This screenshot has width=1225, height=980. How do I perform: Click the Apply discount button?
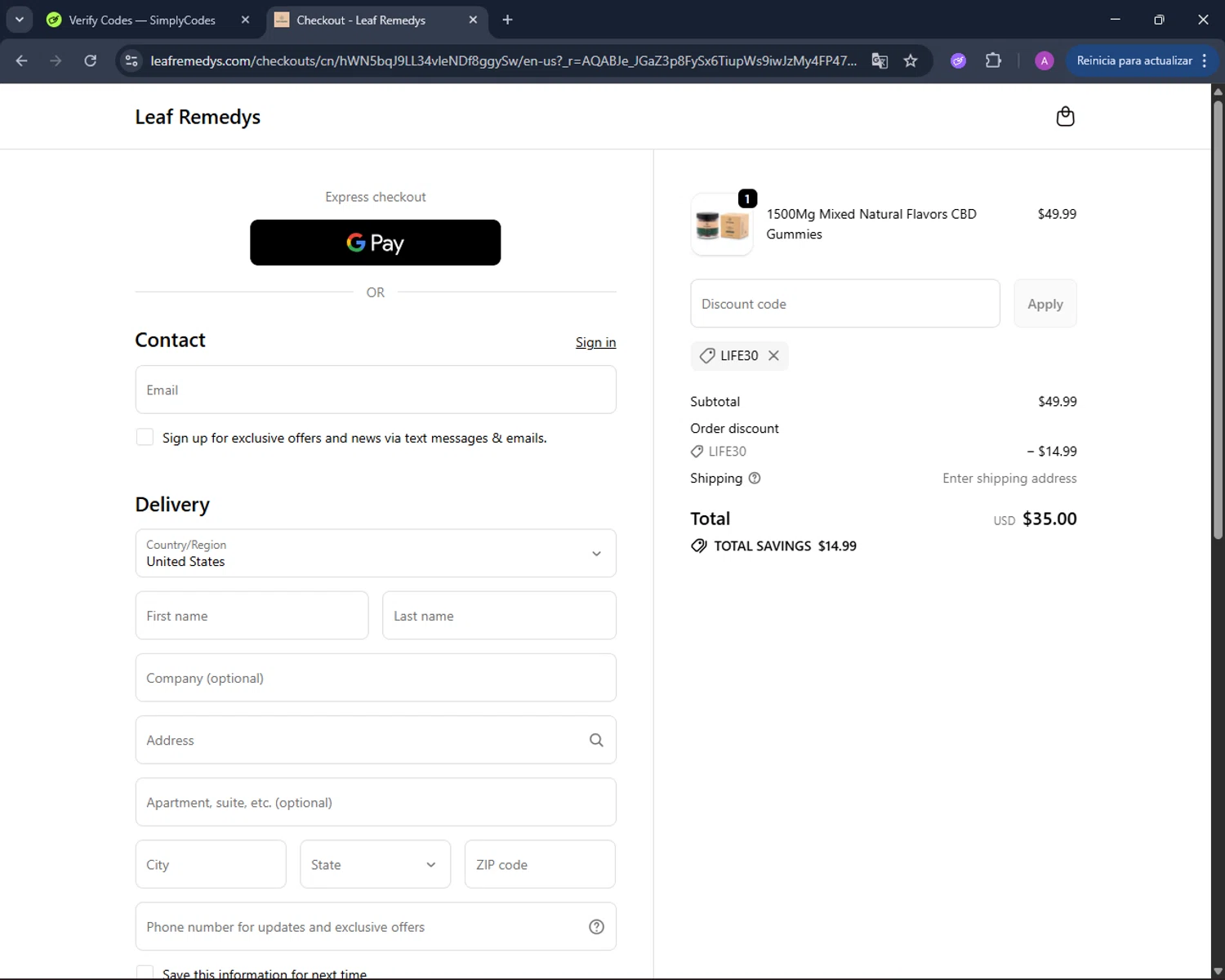point(1045,304)
